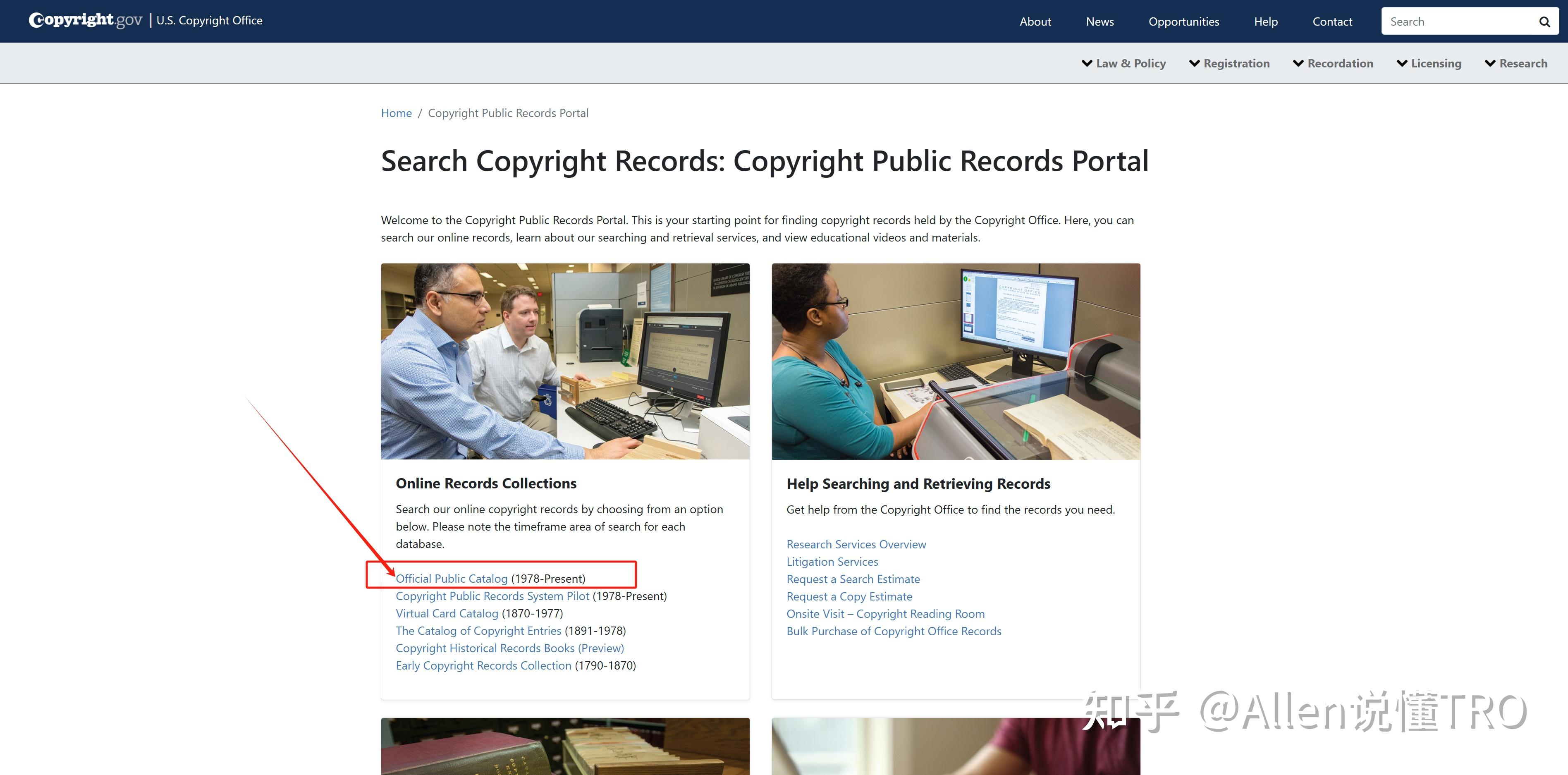This screenshot has height=775, width=1568.
Task: Click the Help Searching card photo
Action: (956, 361)
